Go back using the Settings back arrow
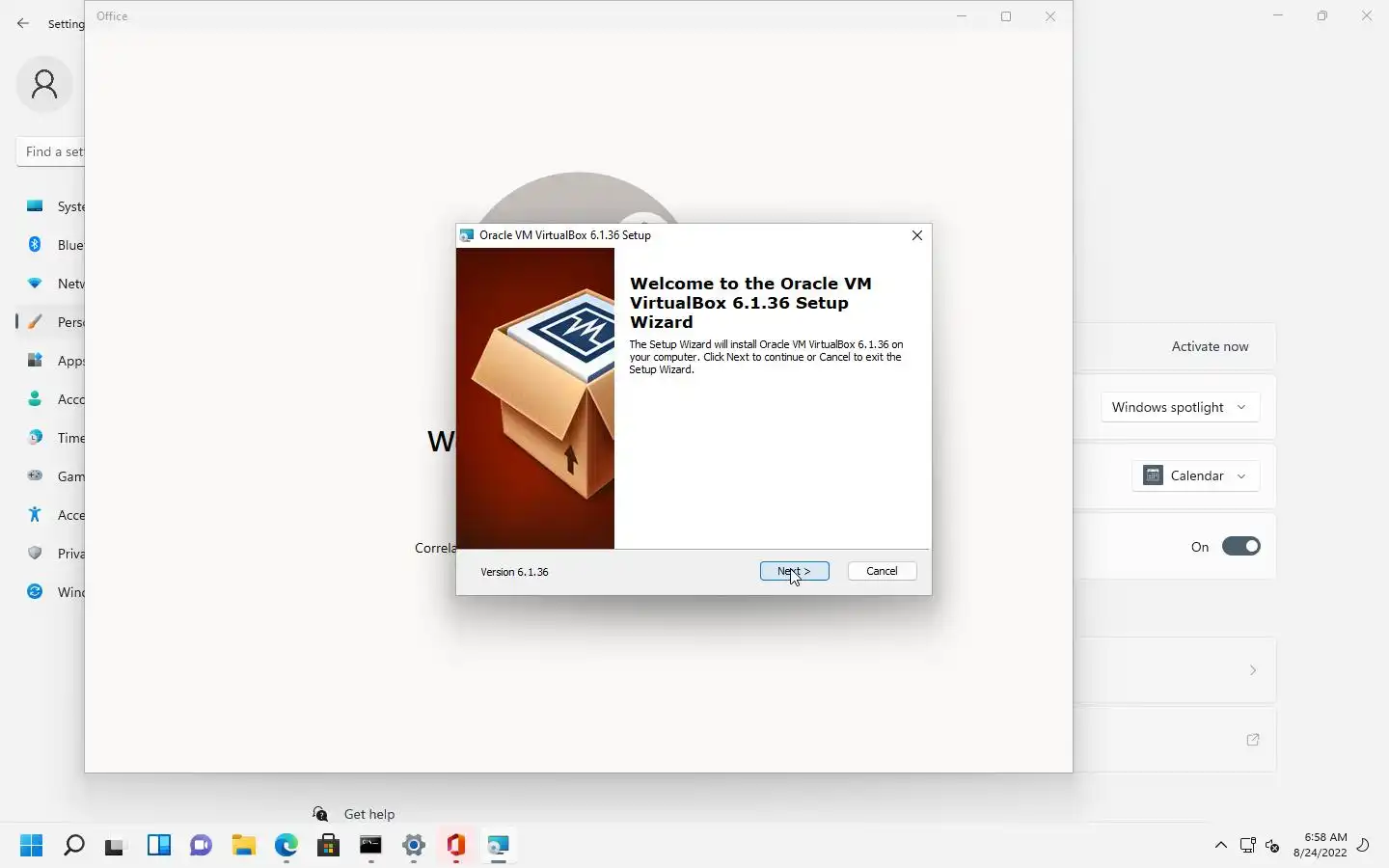This screenshot has width=1389, height=868. 23,24
